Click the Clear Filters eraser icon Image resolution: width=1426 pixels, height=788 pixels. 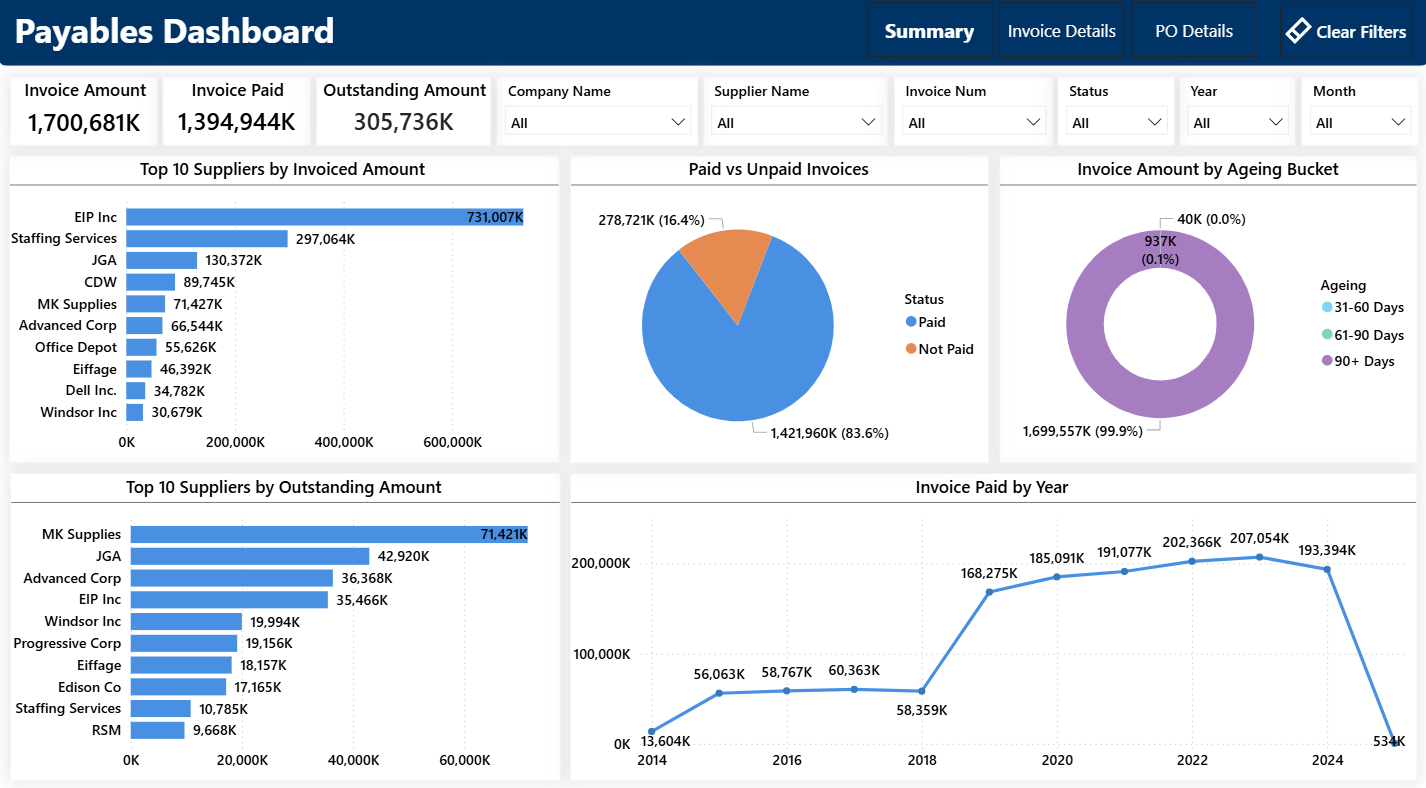click(1298, 31)
